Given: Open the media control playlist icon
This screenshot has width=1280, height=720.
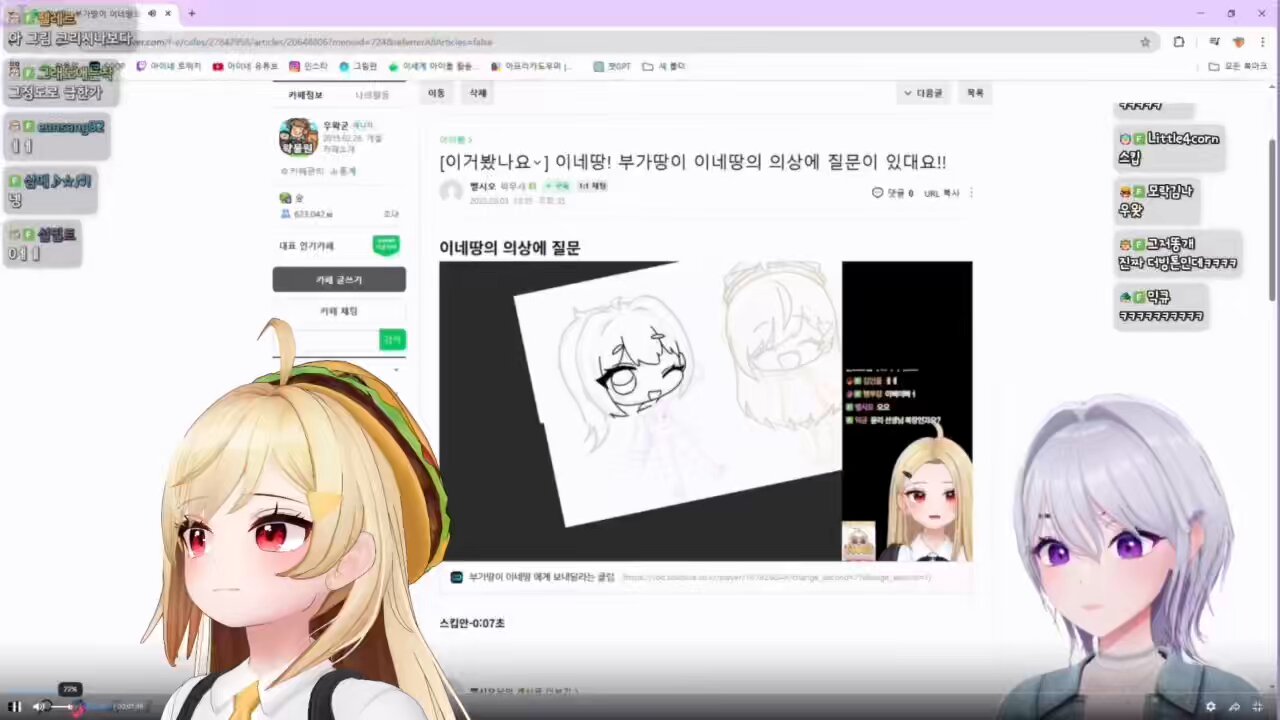Looking at the screenshot, I should click(1214, 42).
